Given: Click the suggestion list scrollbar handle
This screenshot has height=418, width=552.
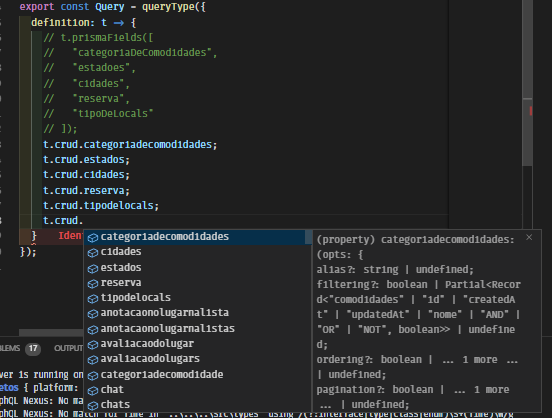Looking at the screenshot, I should tap(308, 237).
